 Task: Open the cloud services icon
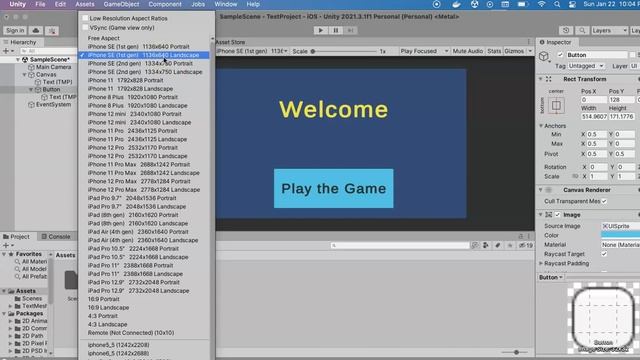(36, 31)
